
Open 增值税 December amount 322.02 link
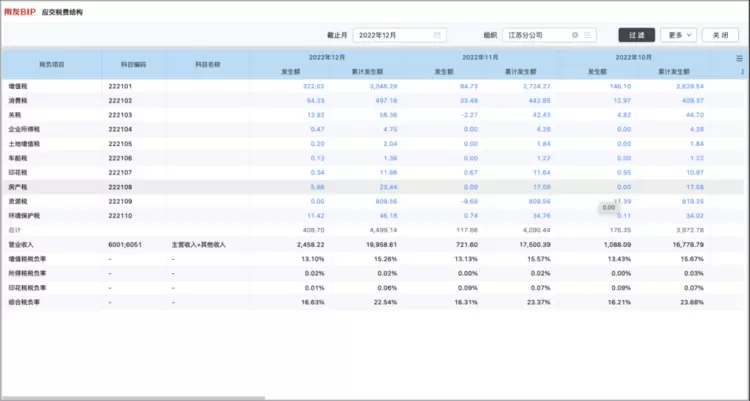[x=314, y=87]
